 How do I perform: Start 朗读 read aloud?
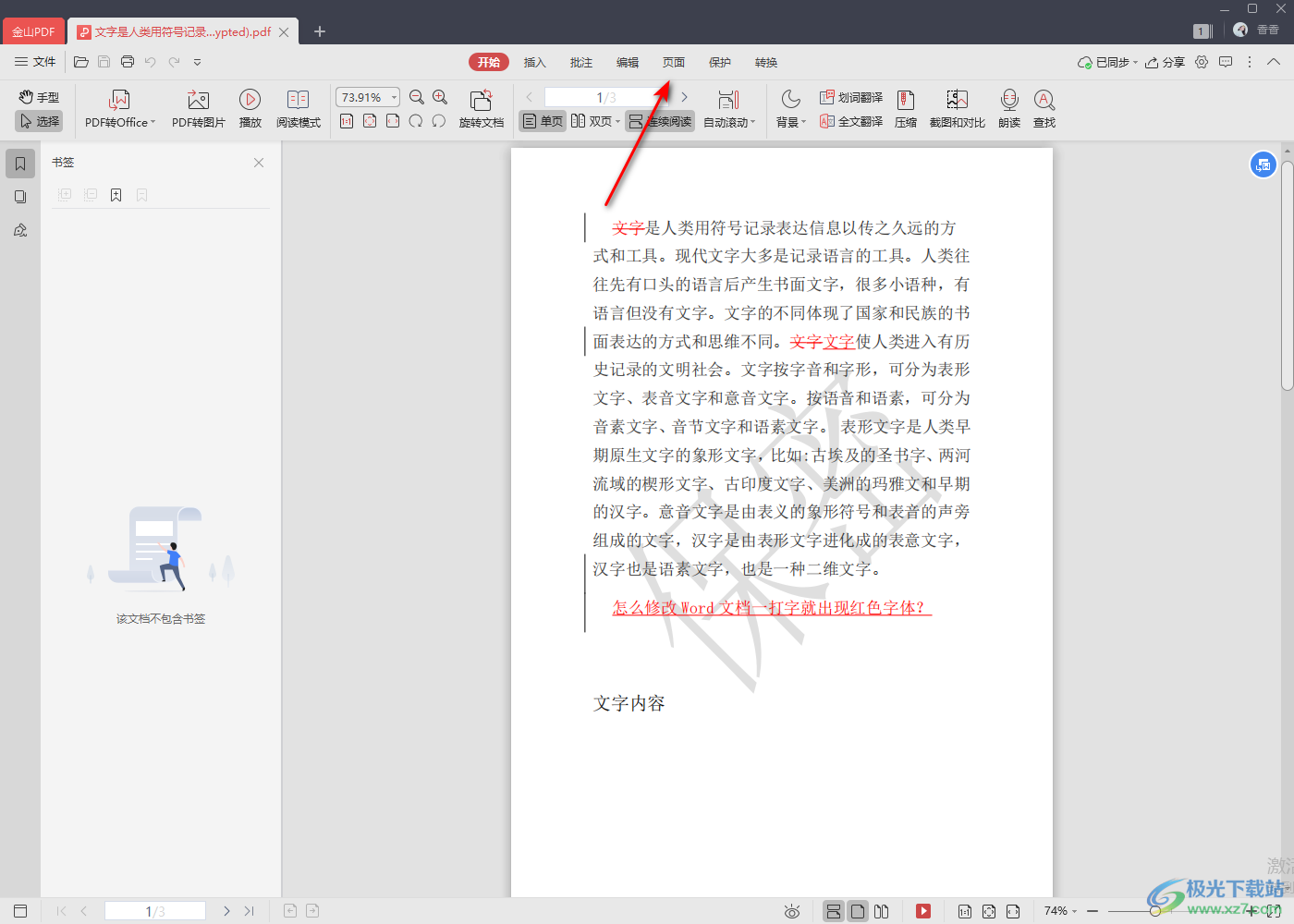[x=1009, y=108]
